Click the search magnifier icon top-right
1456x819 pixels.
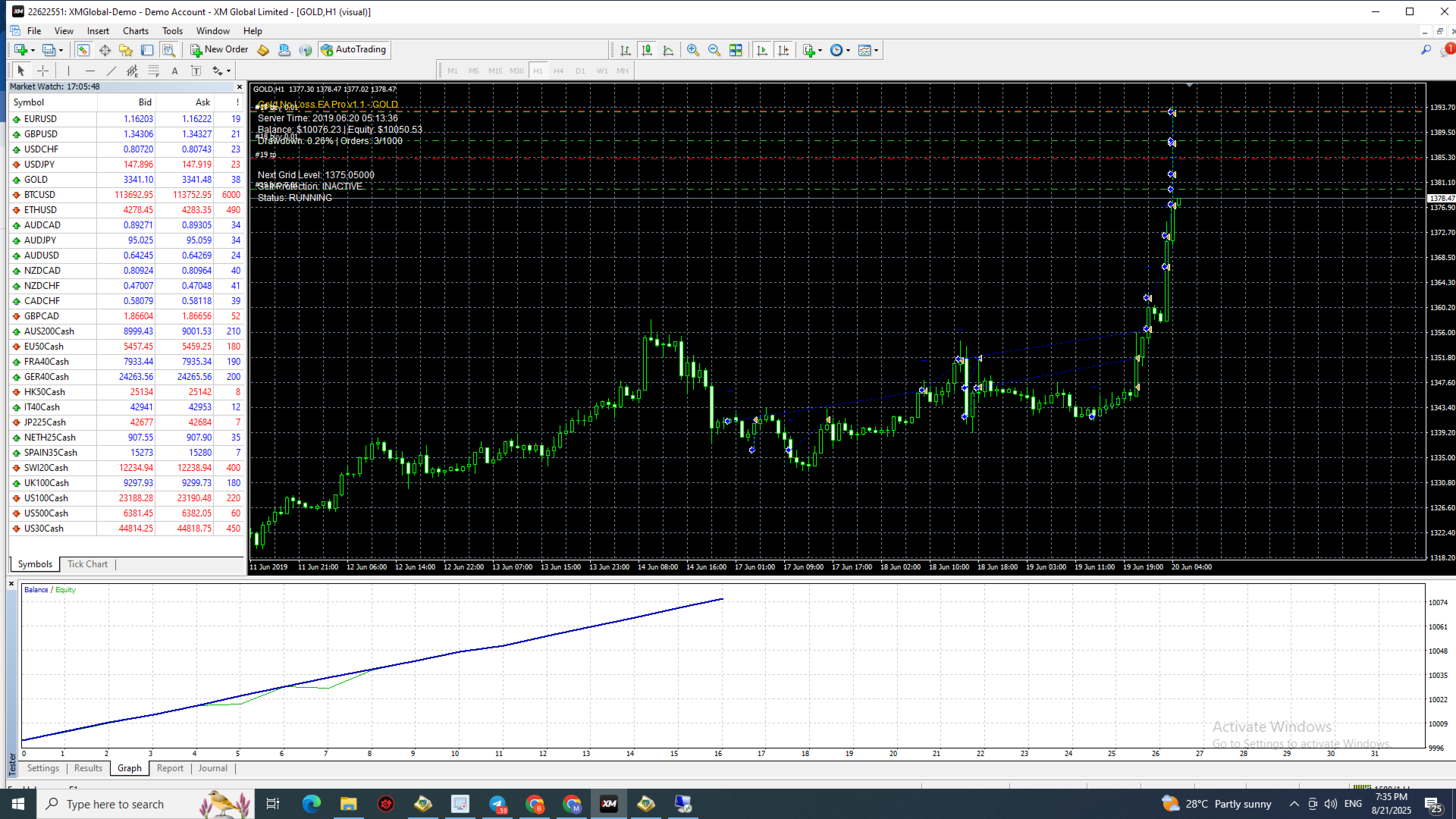(x=1426, y=50)
